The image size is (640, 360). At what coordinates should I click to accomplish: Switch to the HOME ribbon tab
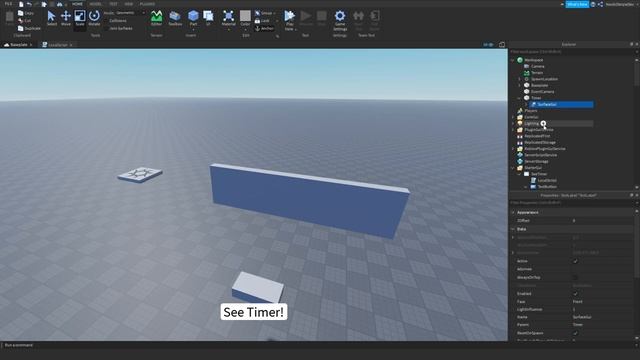pos(77,4)
